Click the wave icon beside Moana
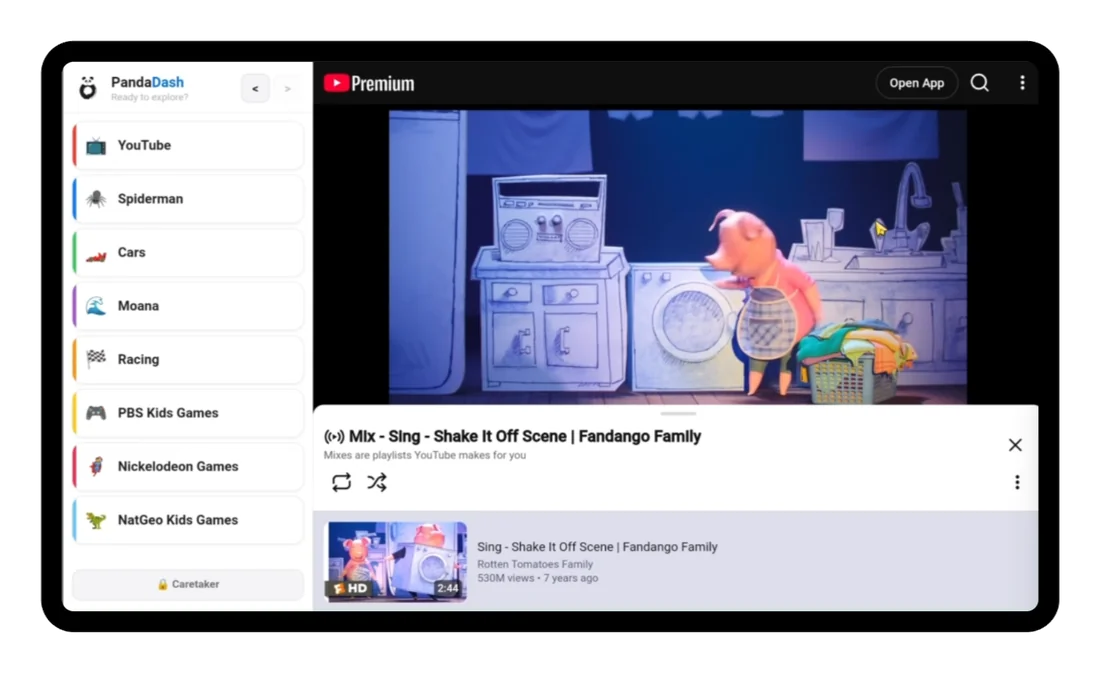The width and height of the screenshot is (1100, 673). pos(96,306)
